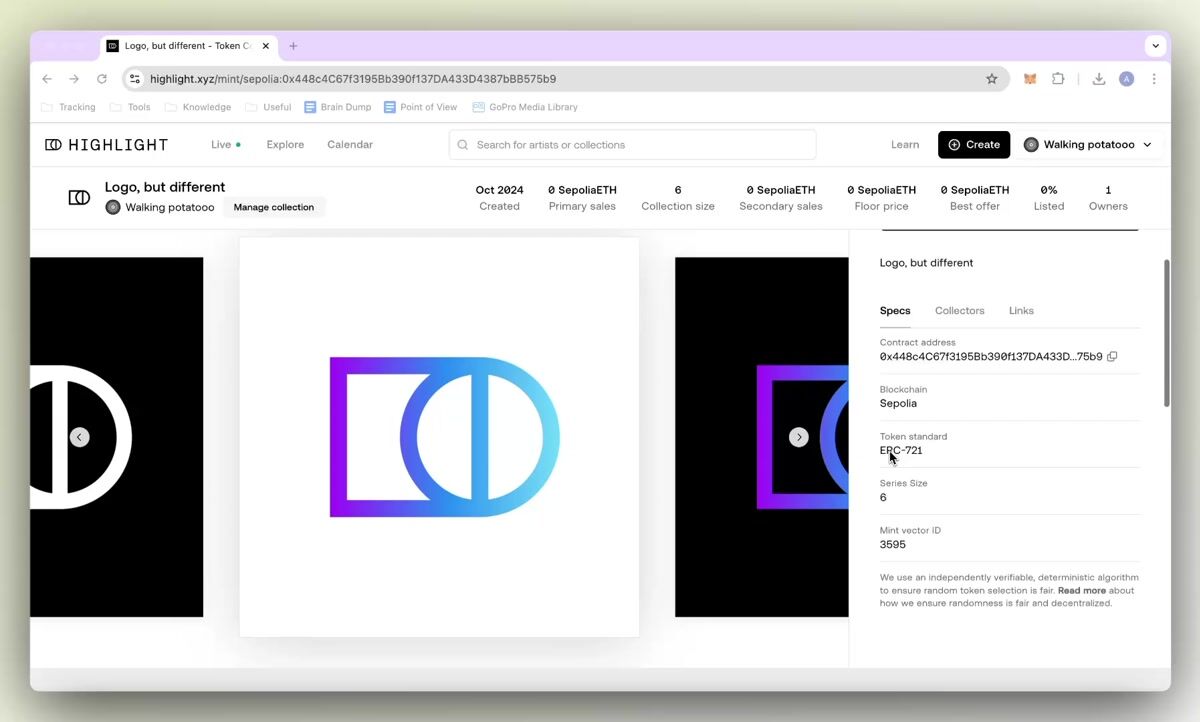Viewport: 1200px width, 722px height.
Task: Click the 'Logo, but different' collection title
Action: [x=165, y=187]
